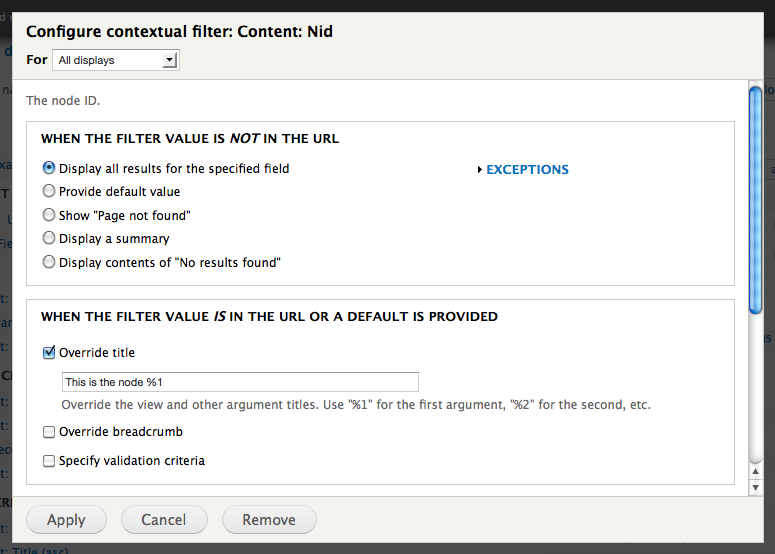Screen dimensions: 775x554
Task: Choose the 'Provide default value' option
Action: tap(49, 191)
